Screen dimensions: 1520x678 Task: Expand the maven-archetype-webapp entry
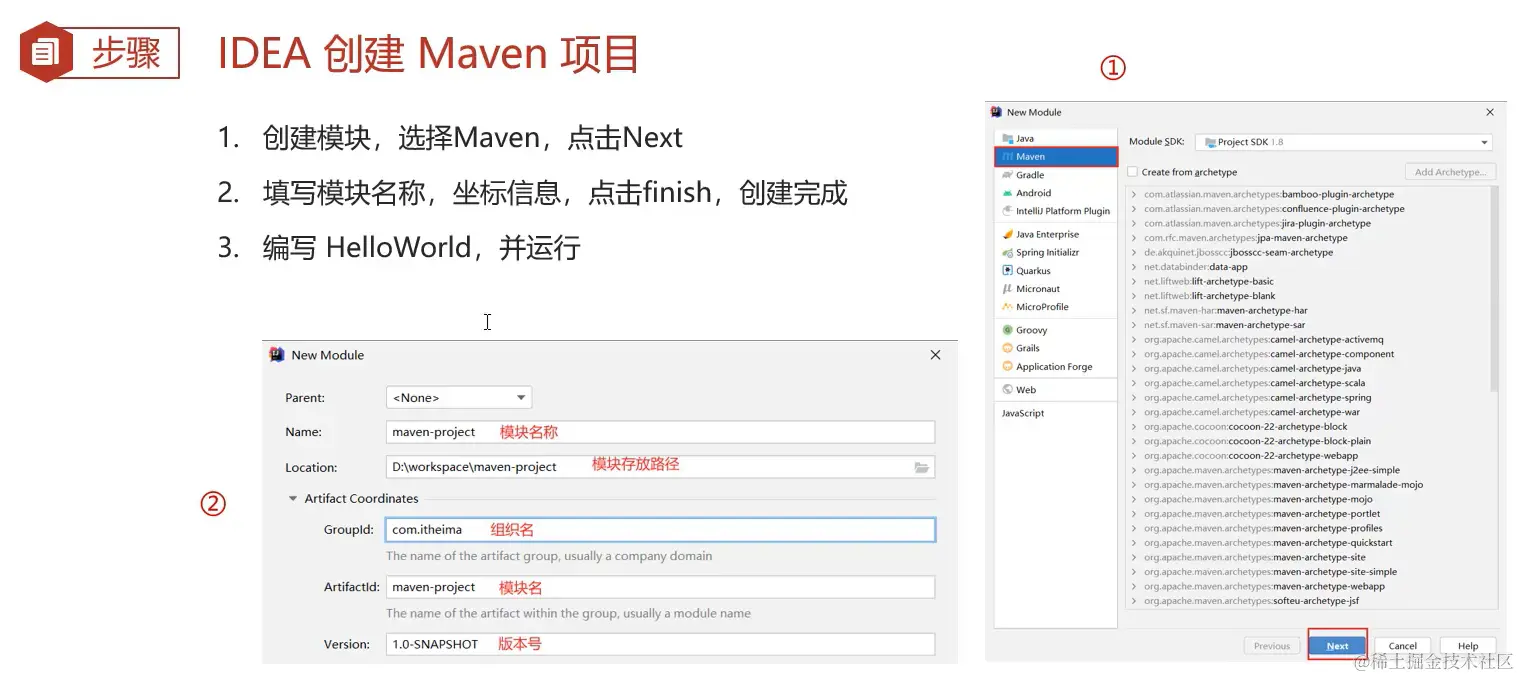point(1134,586)
